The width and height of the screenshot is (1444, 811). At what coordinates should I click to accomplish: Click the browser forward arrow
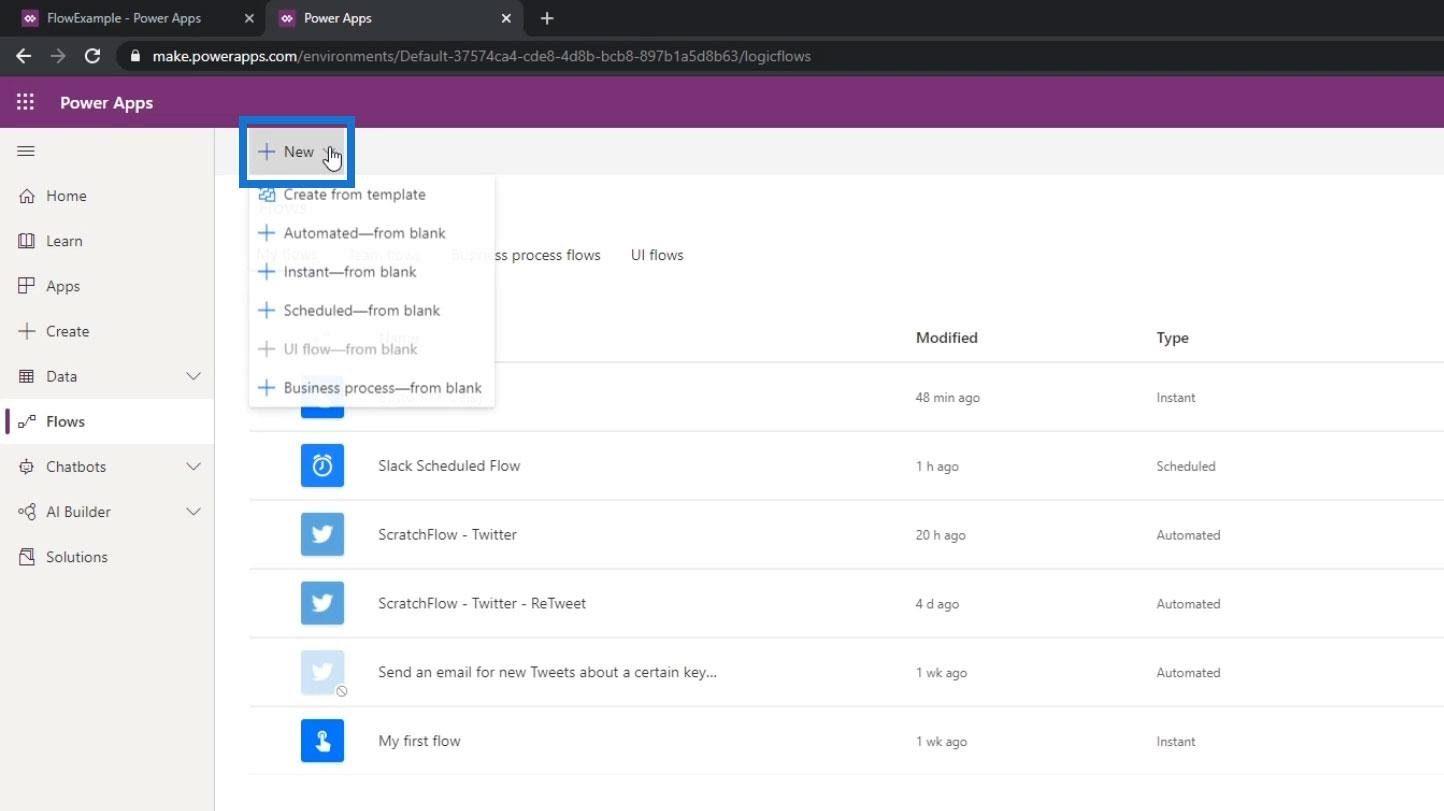58,56
